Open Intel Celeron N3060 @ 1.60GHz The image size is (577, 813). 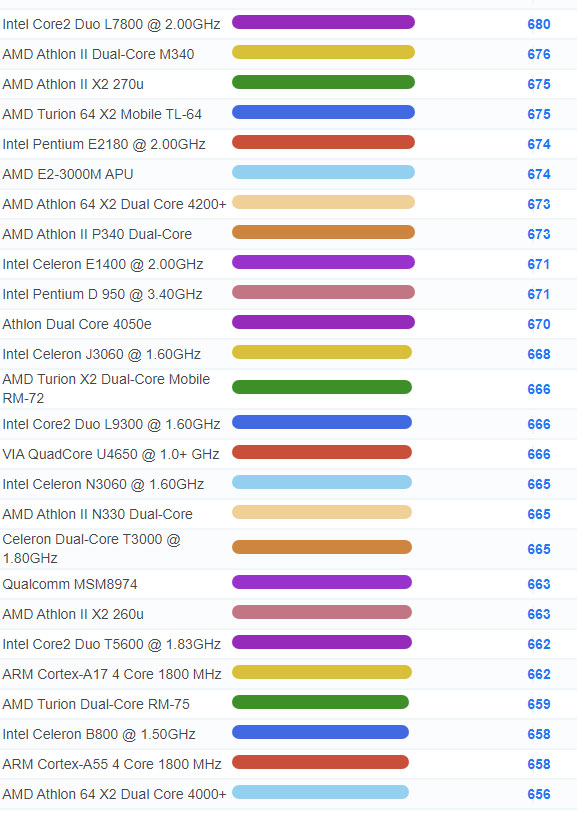[103, 485]
